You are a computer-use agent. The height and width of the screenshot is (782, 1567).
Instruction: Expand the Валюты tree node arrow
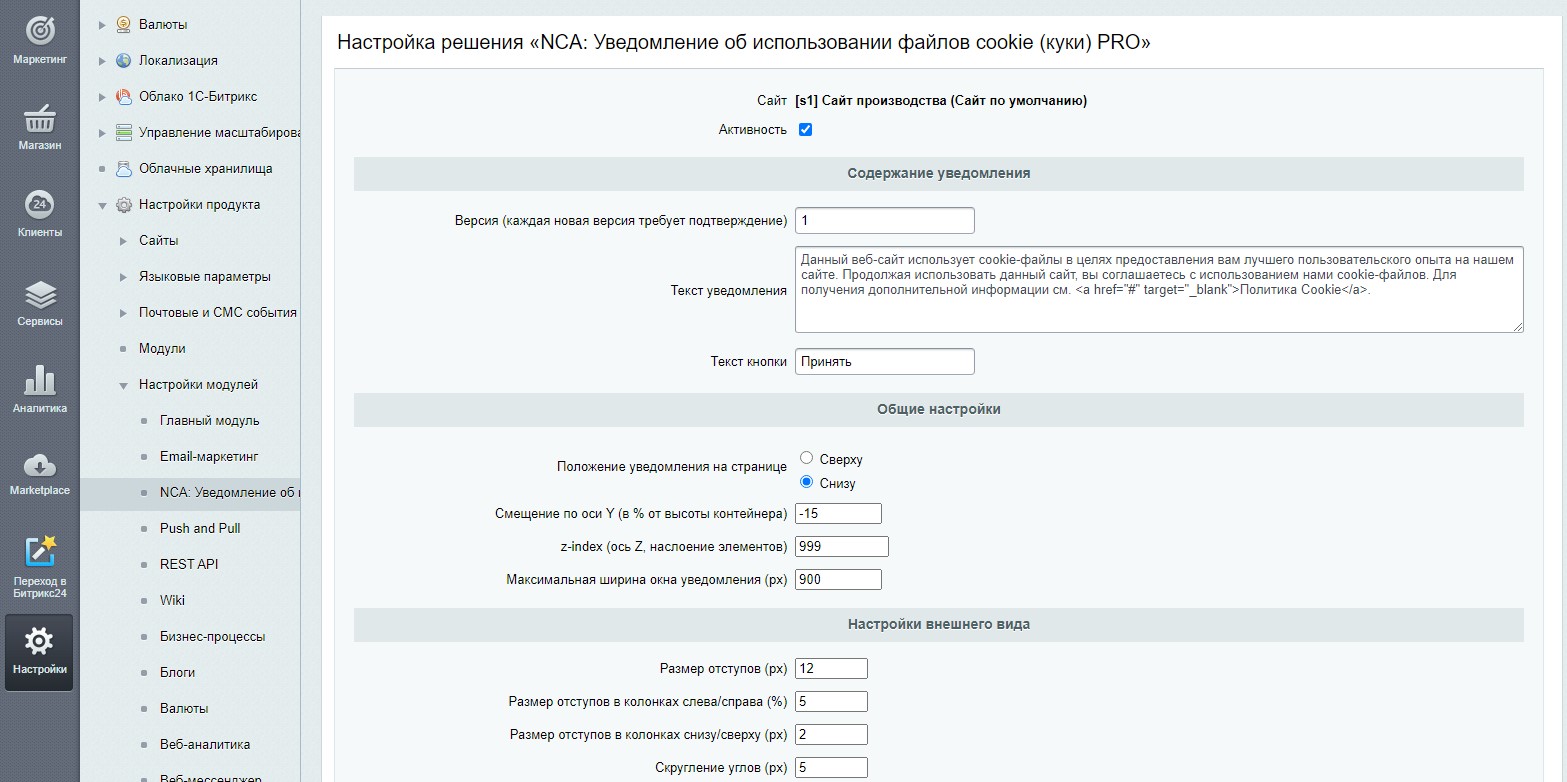tap(102, 25)
